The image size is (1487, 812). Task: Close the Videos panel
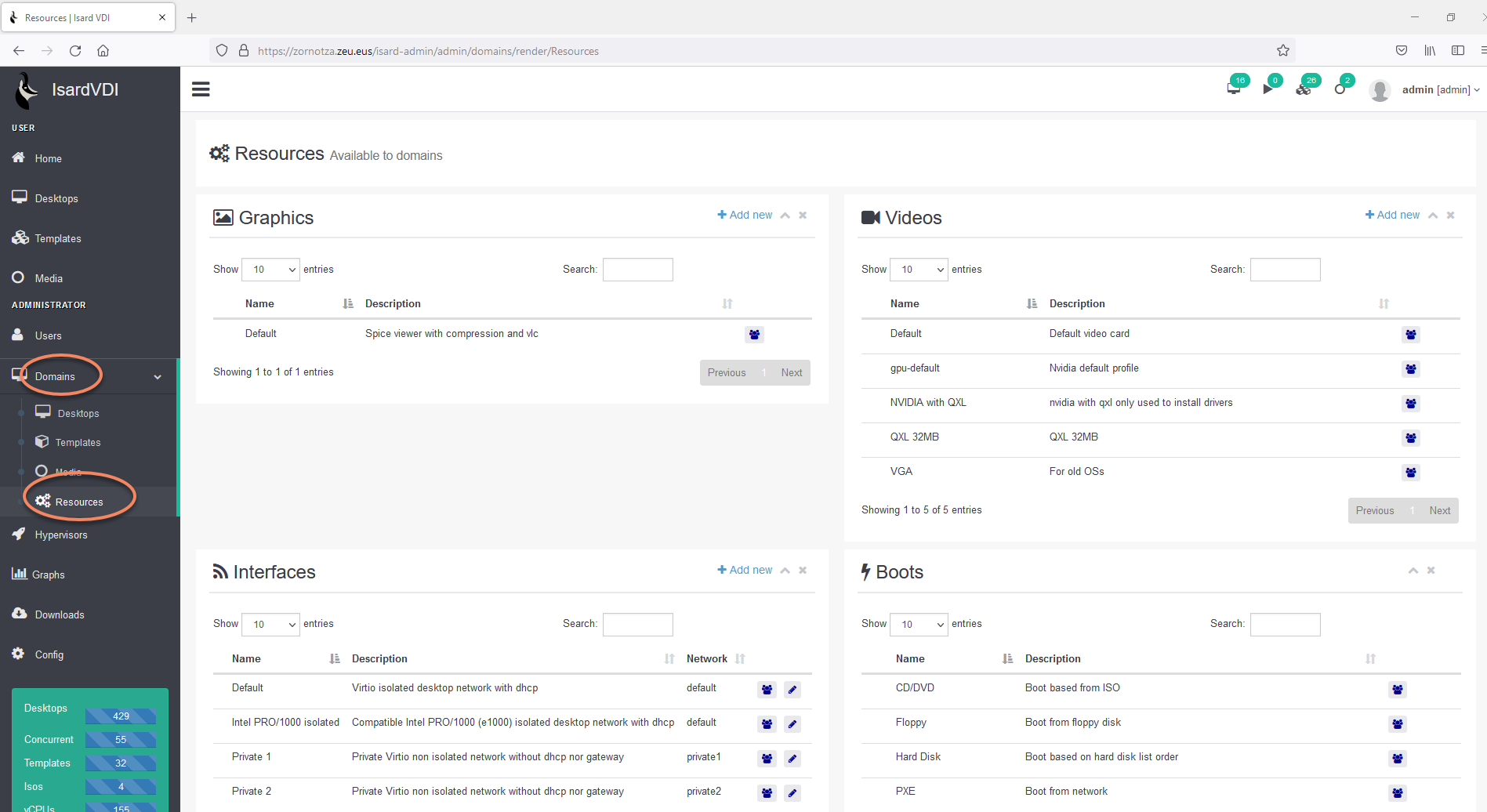point(1451,216)
